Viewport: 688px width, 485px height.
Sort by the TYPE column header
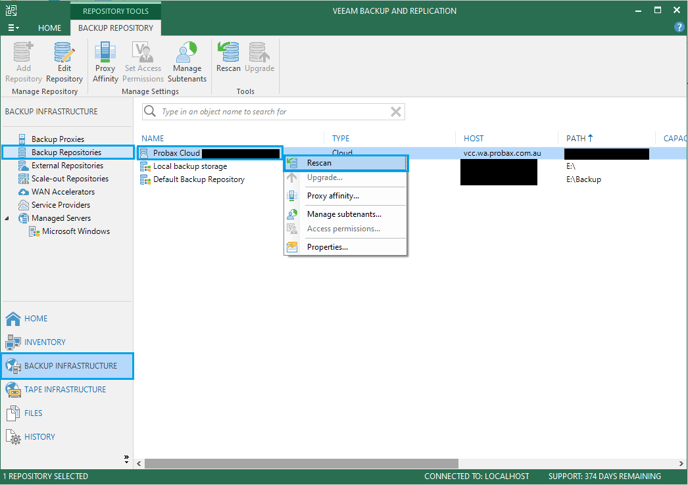point(340,138)
